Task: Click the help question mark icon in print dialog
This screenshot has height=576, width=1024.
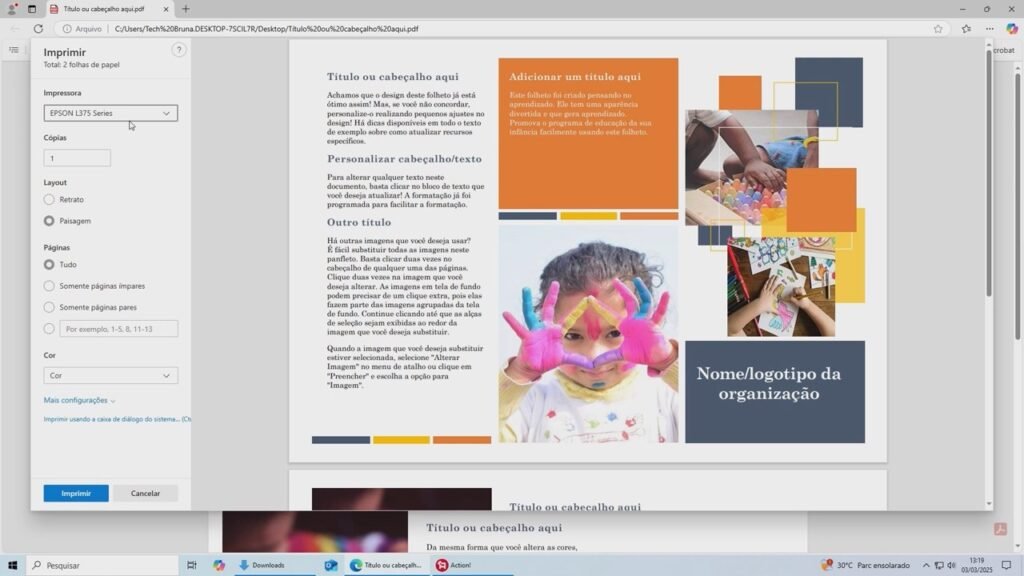Action: 179,50
